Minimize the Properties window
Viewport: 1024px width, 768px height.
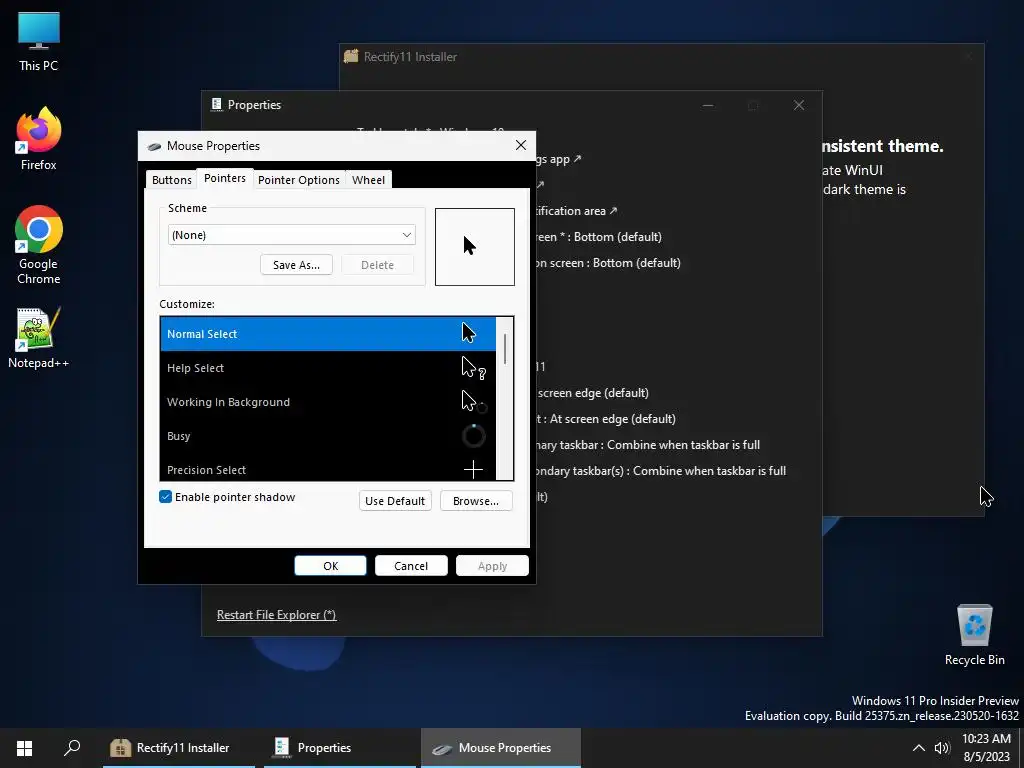708,105
